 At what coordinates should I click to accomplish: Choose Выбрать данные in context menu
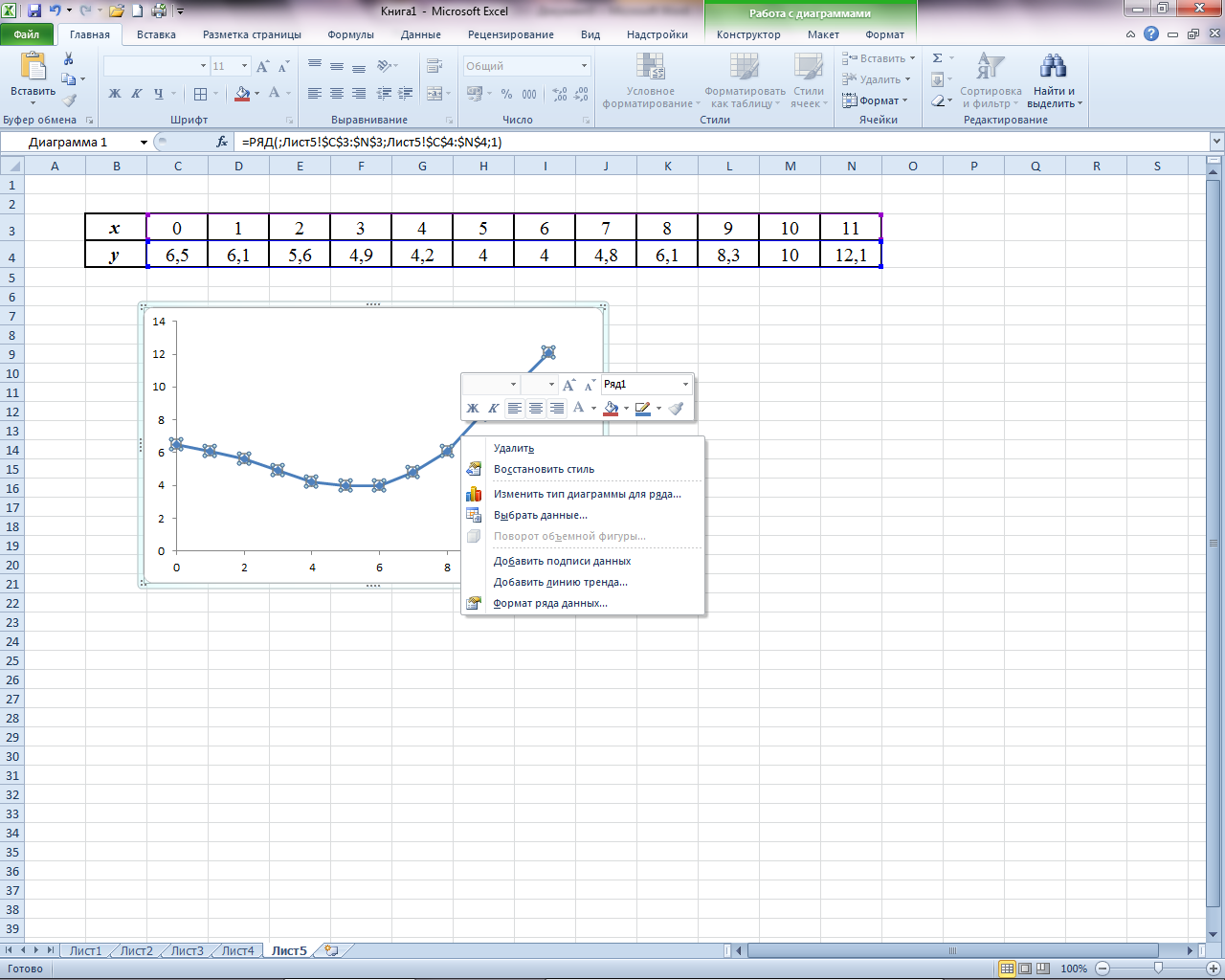pyautogui.click(x=584, y=515)
